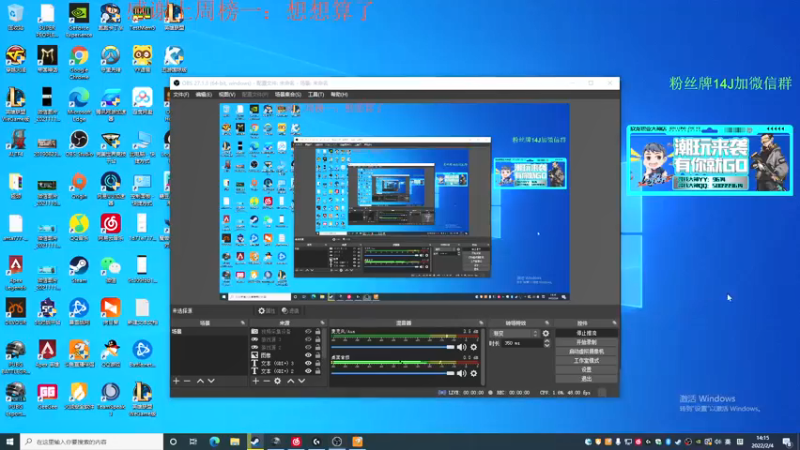The image size is (800, 450).
Task: Move the scene up in the Scenes dock
Action: tap(200, 381)
